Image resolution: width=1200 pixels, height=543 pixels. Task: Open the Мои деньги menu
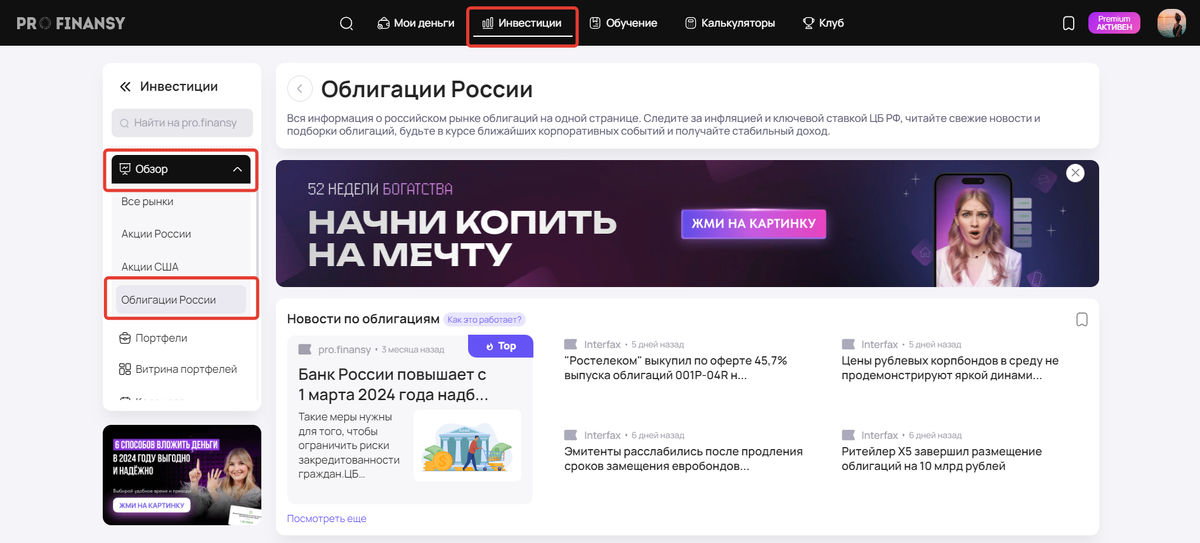pos(415,23)
